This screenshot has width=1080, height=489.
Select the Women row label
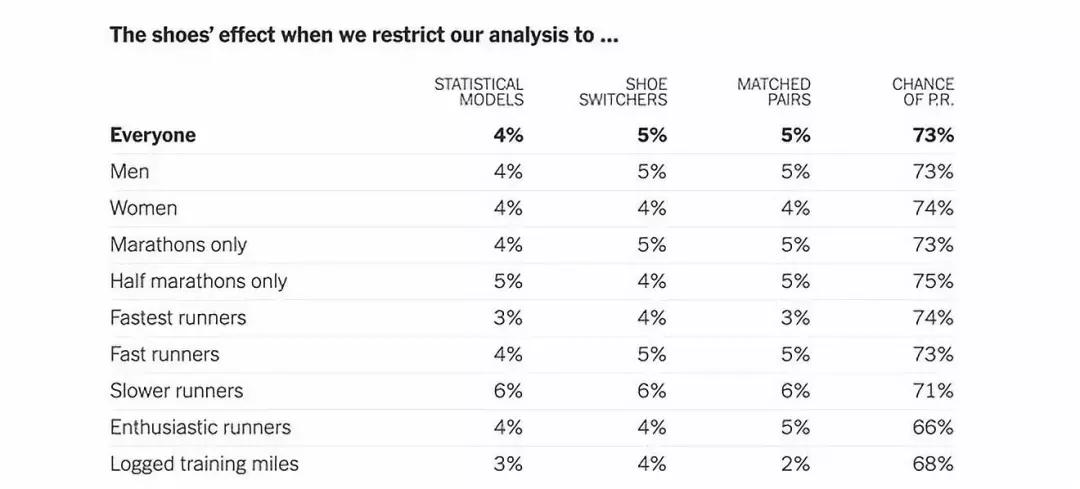(144, 208)
